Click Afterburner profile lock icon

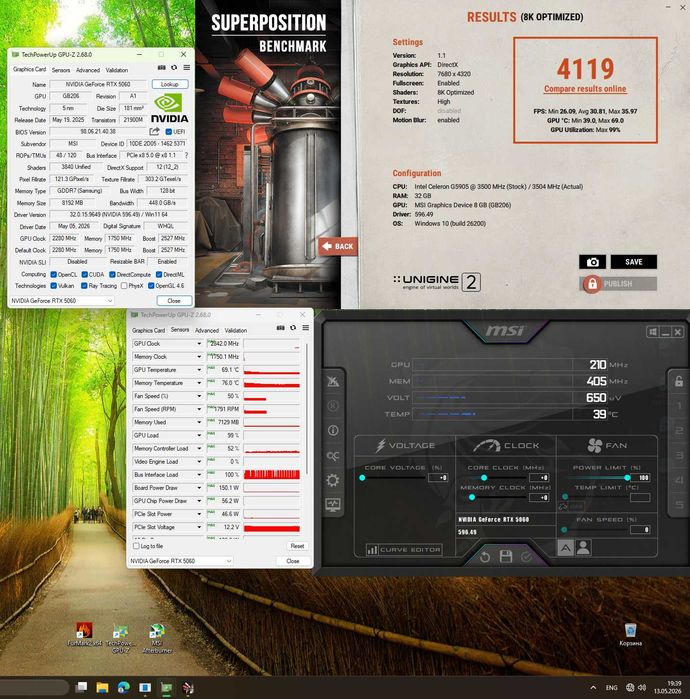tap(679, 381)
